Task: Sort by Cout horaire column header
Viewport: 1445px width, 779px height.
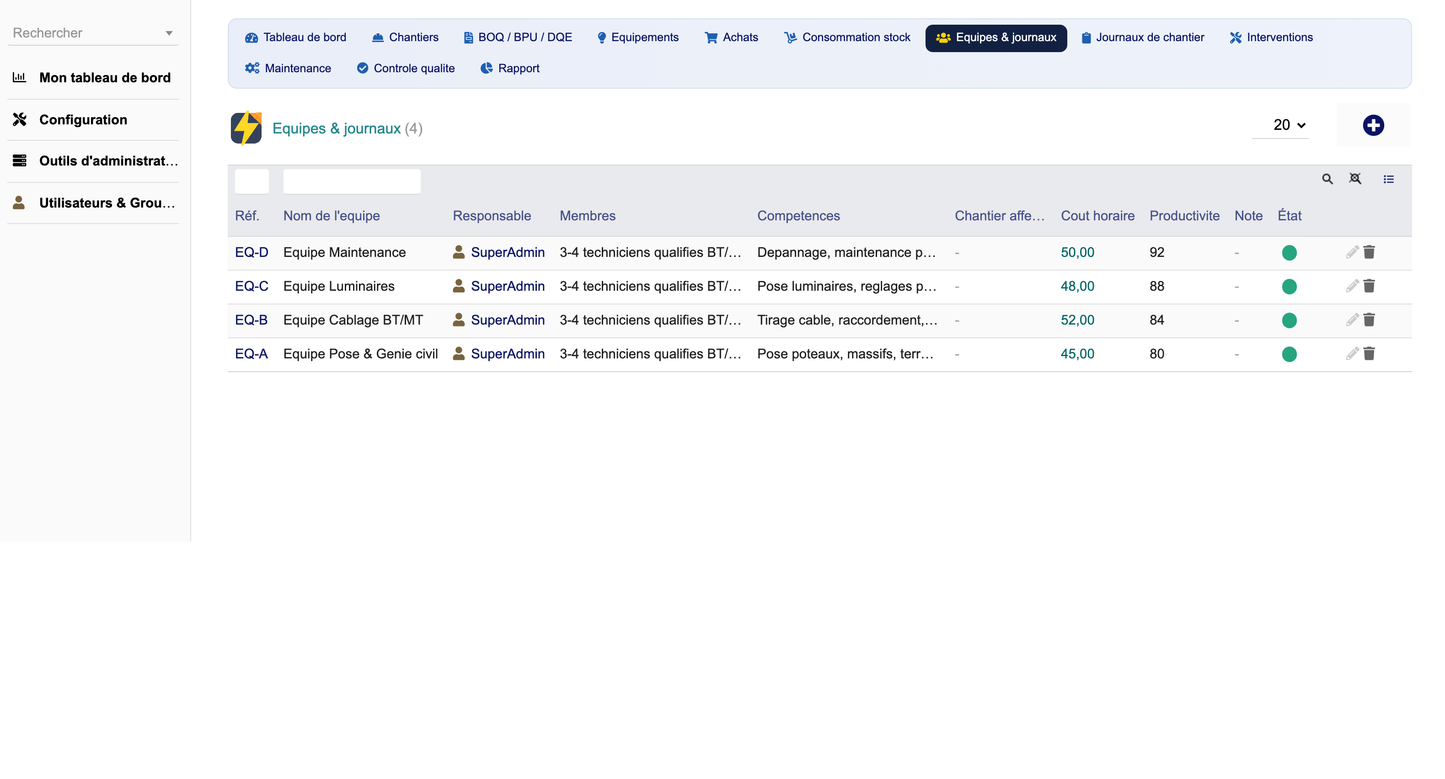Action: [1097, 216]
